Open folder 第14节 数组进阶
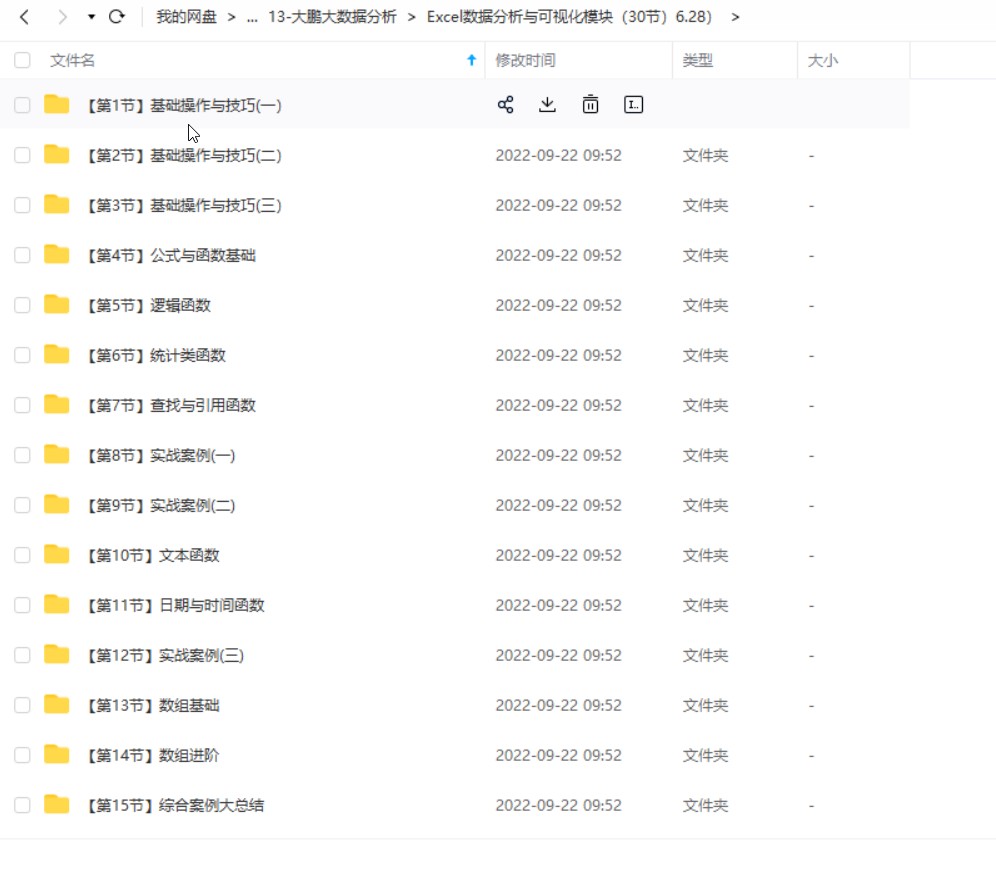Screen dimensions: 996x879 [x=153, y=755]
